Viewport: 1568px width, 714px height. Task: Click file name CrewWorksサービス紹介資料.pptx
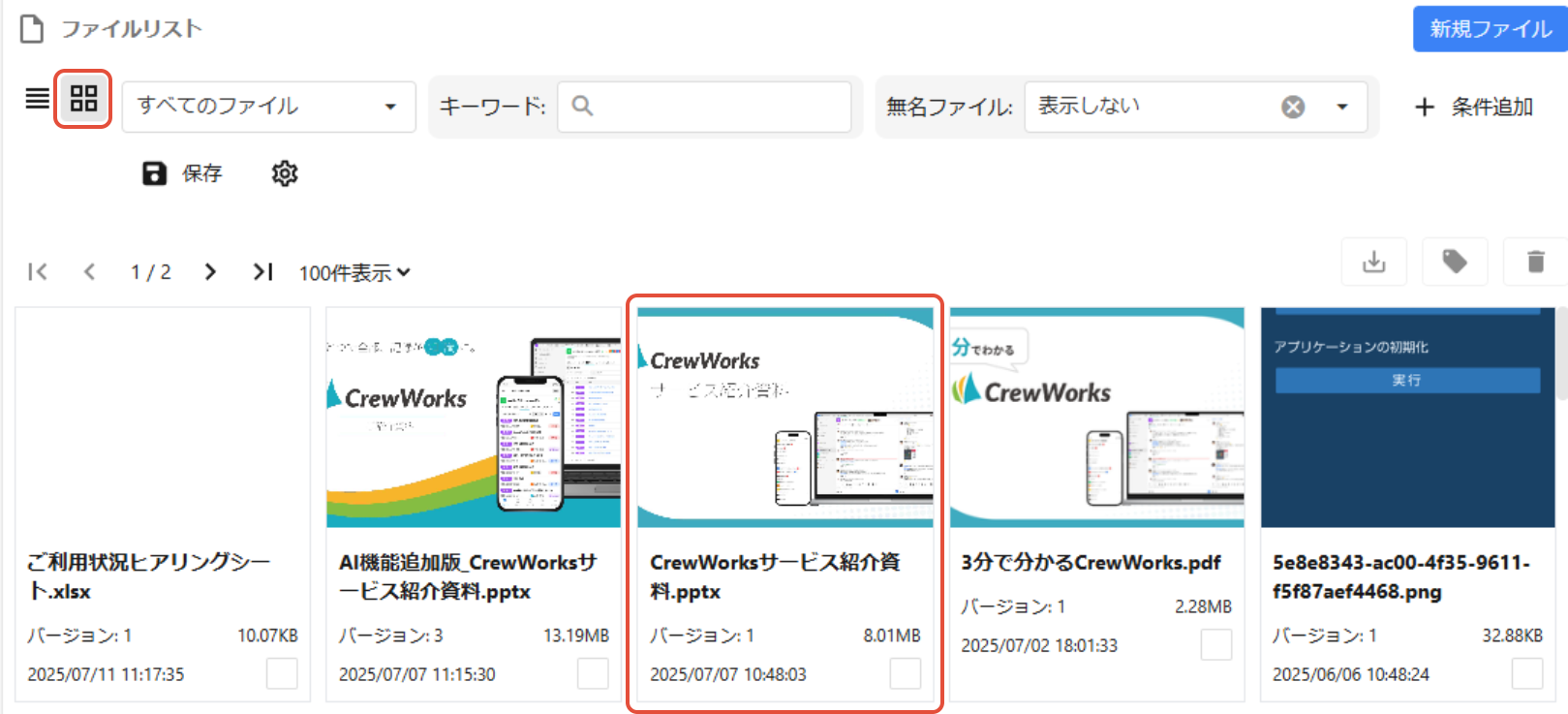point(775,576)
